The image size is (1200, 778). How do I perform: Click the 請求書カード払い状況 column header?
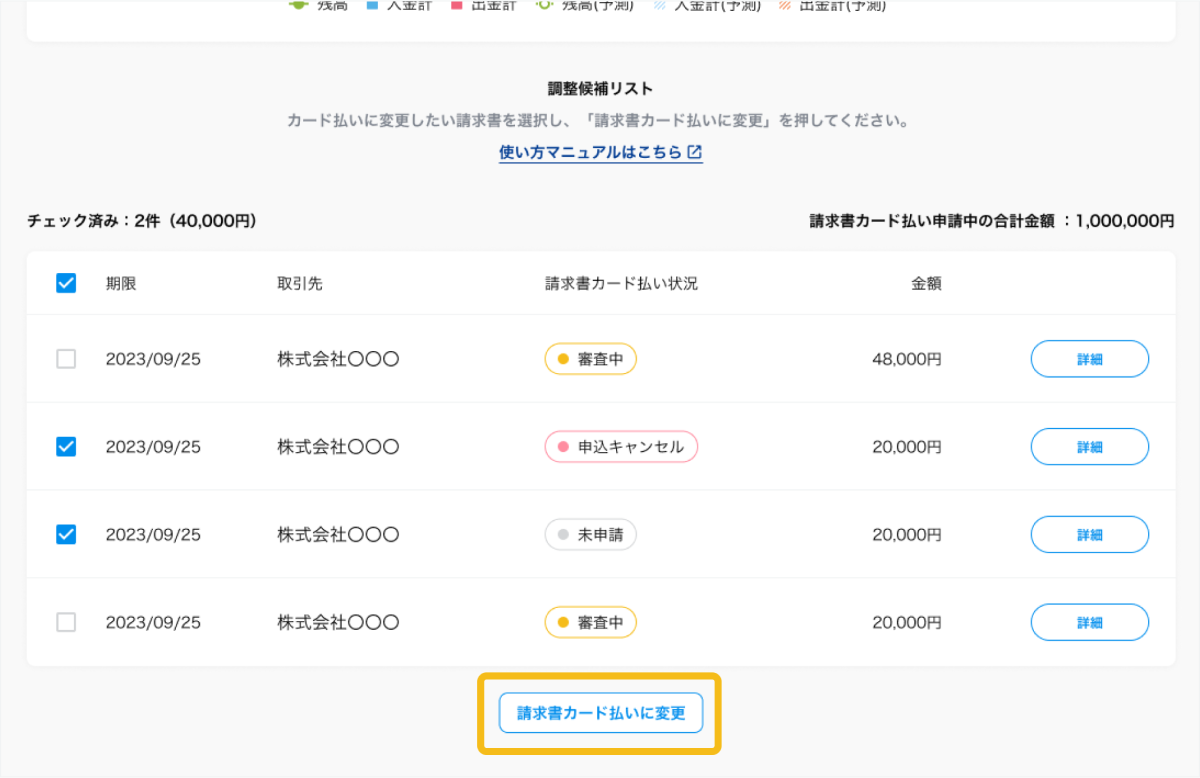(621, 283)
